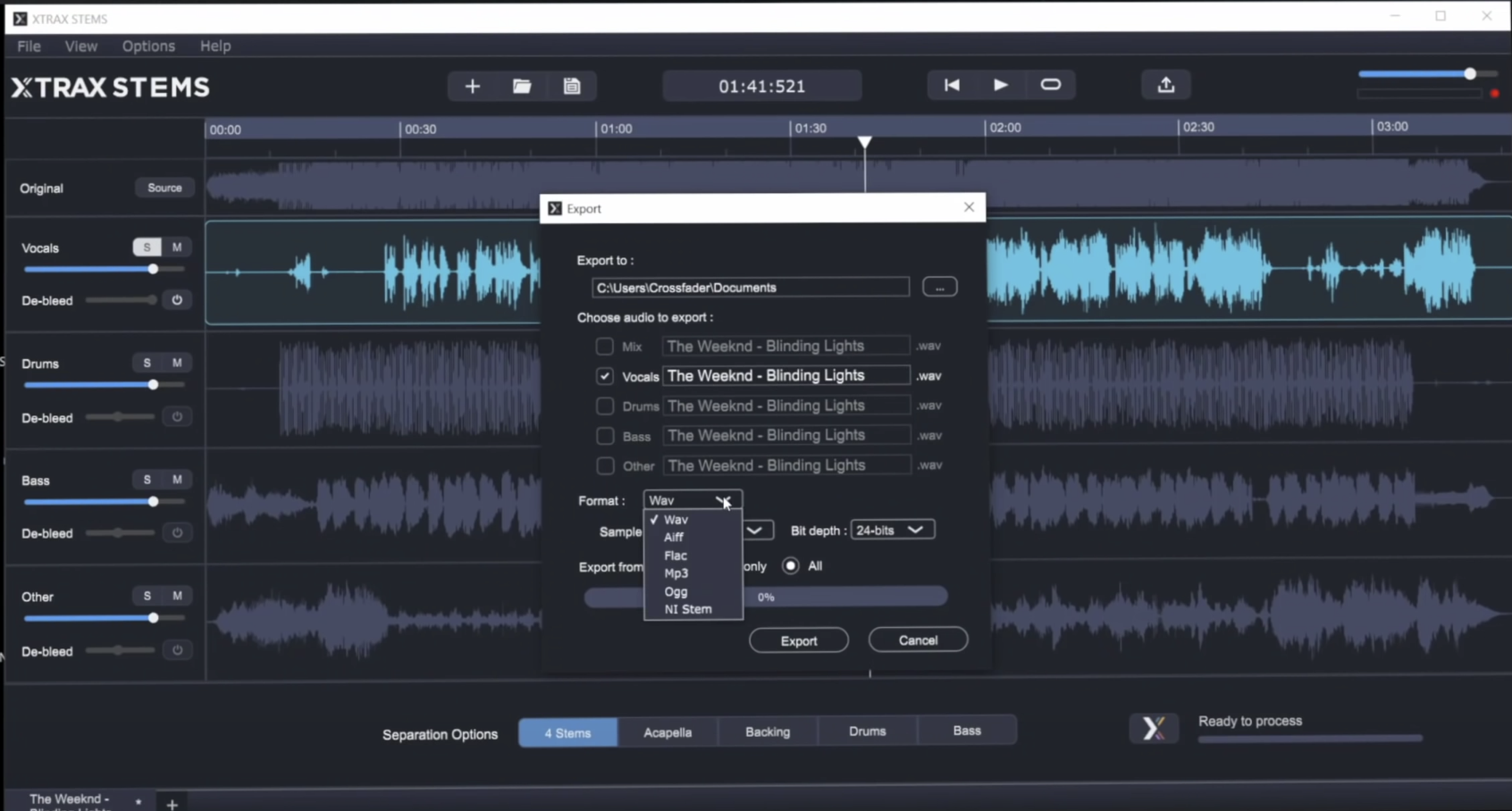Click the Source button next to Original

click(x=164, y=188)
